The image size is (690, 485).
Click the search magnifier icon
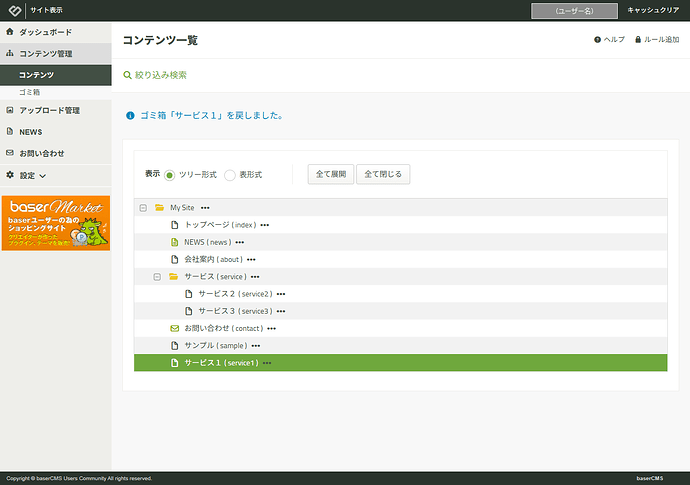[x=127, y=75]
